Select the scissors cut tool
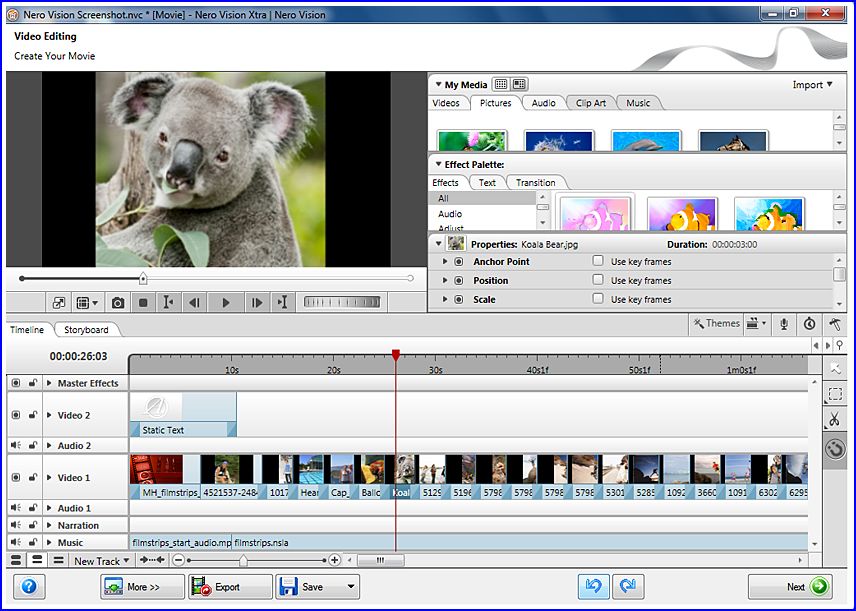The width and height of the screenshot is (856, 611). coord(834,421)
